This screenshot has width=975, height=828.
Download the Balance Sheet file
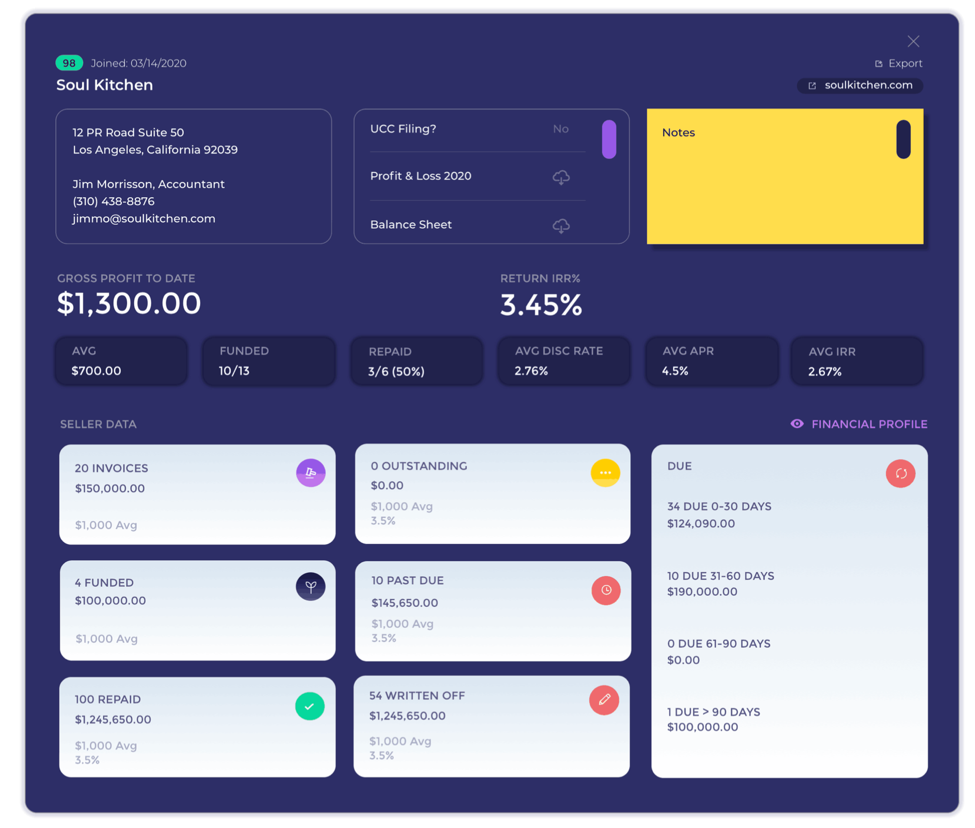(x=561, y=226)
